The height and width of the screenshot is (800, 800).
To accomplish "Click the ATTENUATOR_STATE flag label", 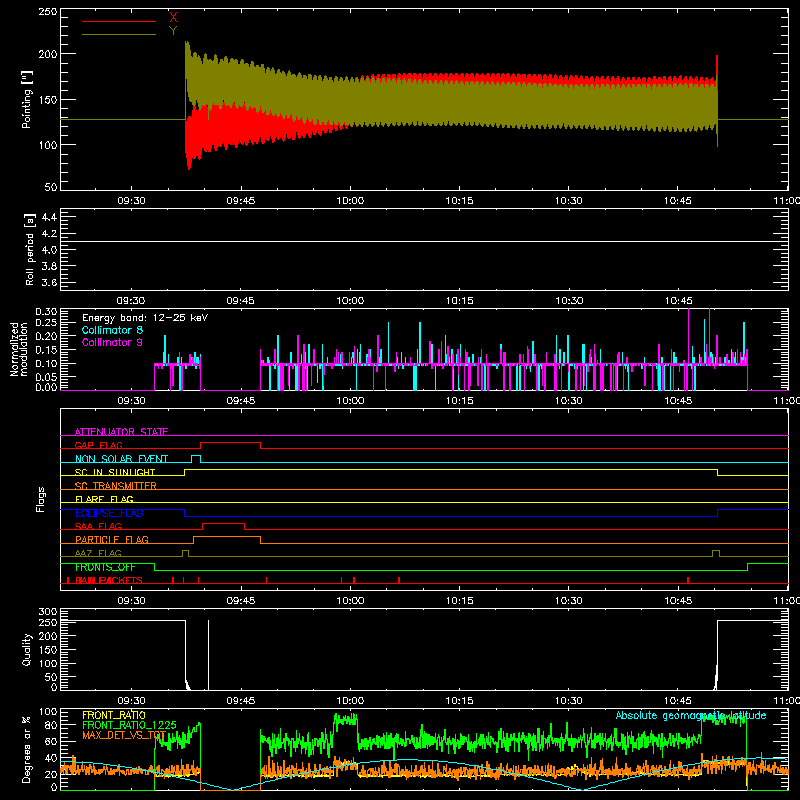I will click(x=121, y=432).
